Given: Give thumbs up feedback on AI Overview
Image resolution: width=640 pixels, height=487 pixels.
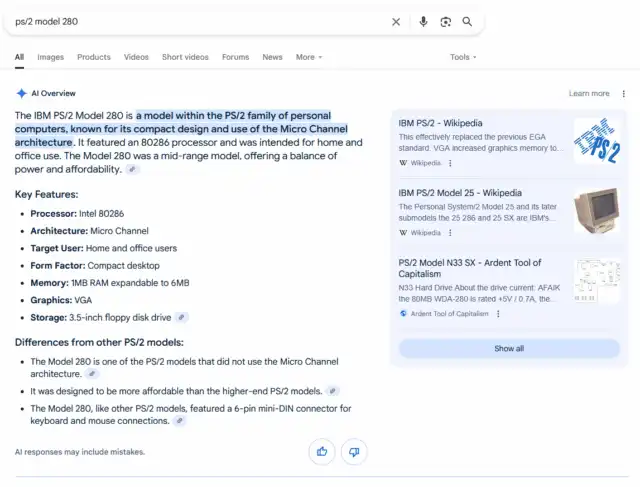Looking at the screenshot, I should click(322, 451).
